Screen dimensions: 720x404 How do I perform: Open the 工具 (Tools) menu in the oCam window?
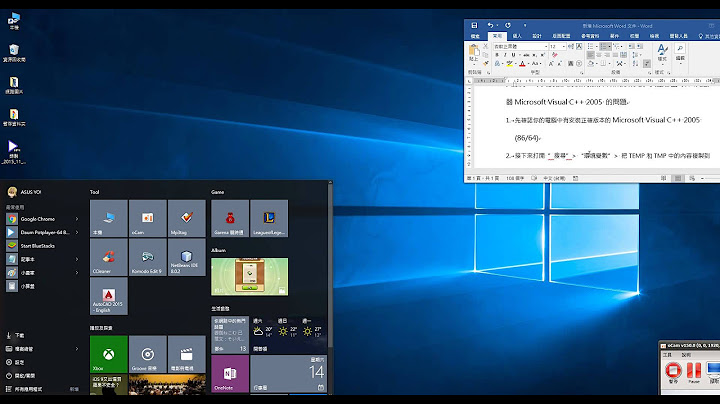[x=667, y=355]
